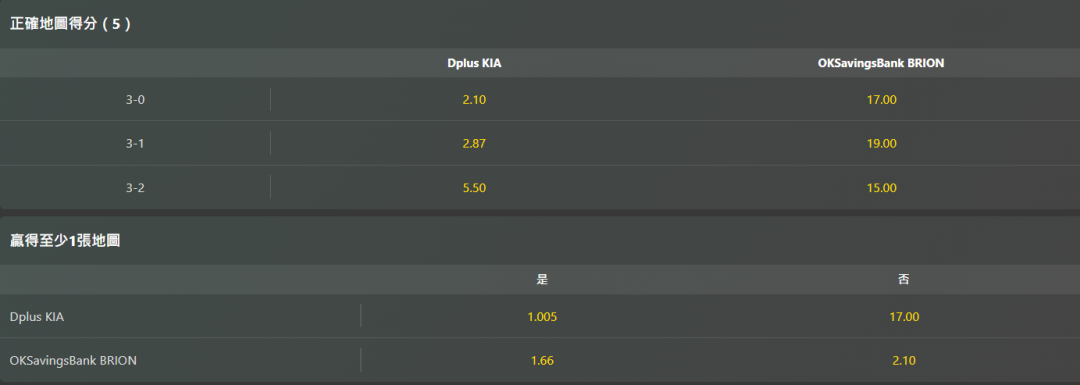Collapse the 贏得至少1張地圖 market header
The height and width of the screenshot is (385, 1080).
(x=540, y=241)
